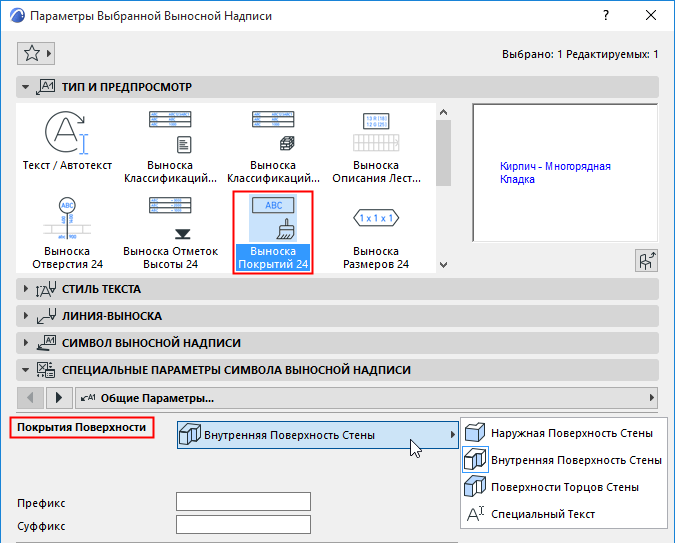The image size is (675, 543).
Task: Select first Выноска Классификаций label with document icon
Action: (x=170, y=146)
